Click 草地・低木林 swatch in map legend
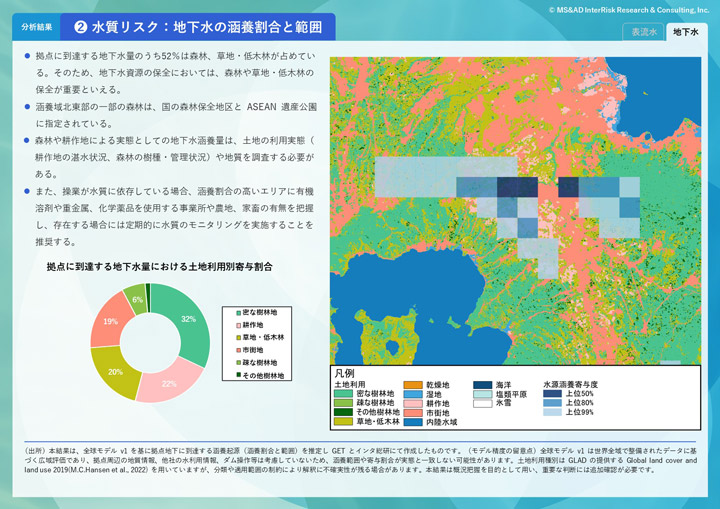The image size is (720, 509). pyautogui.click(x=343, y=421)
